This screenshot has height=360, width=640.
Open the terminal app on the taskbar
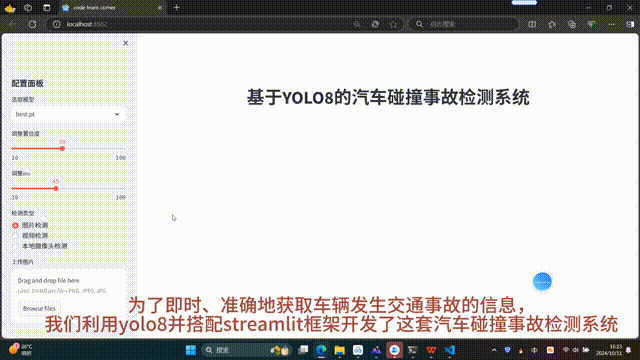[x=413, y=350]
